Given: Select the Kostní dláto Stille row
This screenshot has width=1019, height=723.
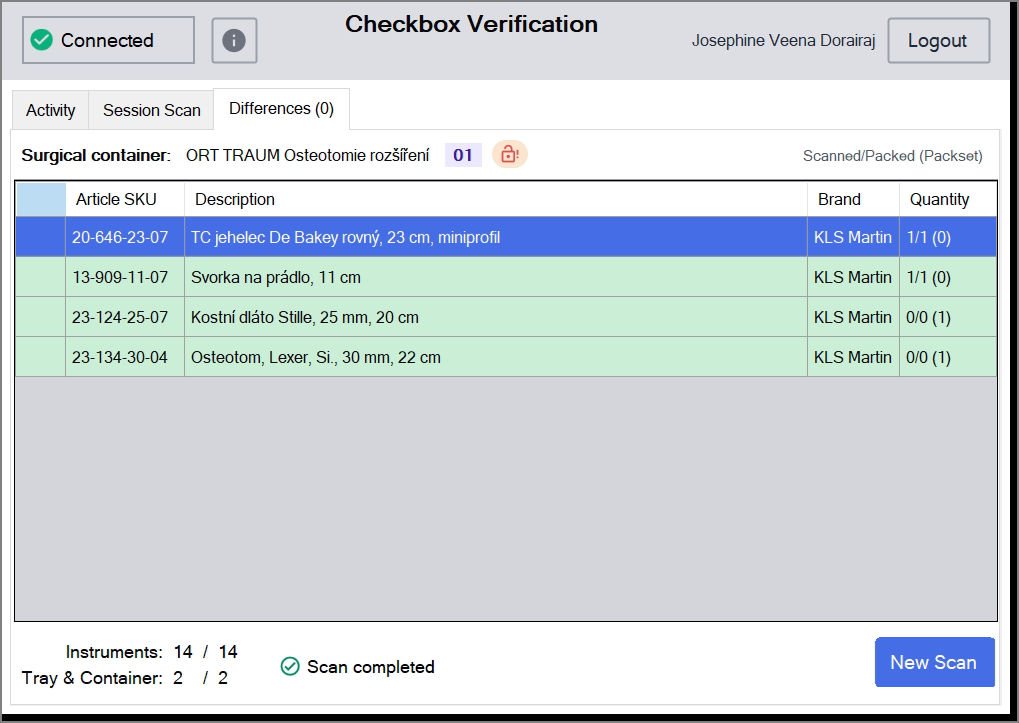Looking at the screenshot, I should click(506, 317).
